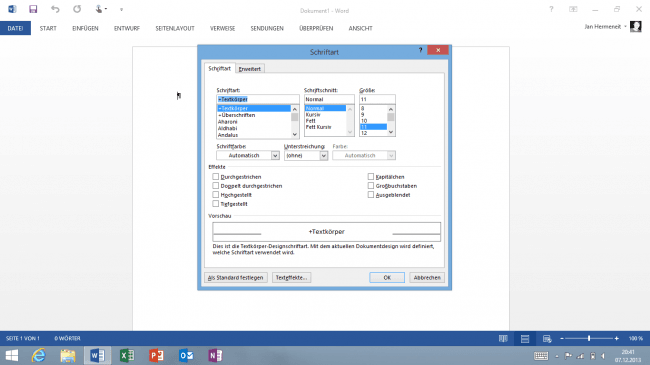Choose Fett Kursiv font style

click(325, 127)
